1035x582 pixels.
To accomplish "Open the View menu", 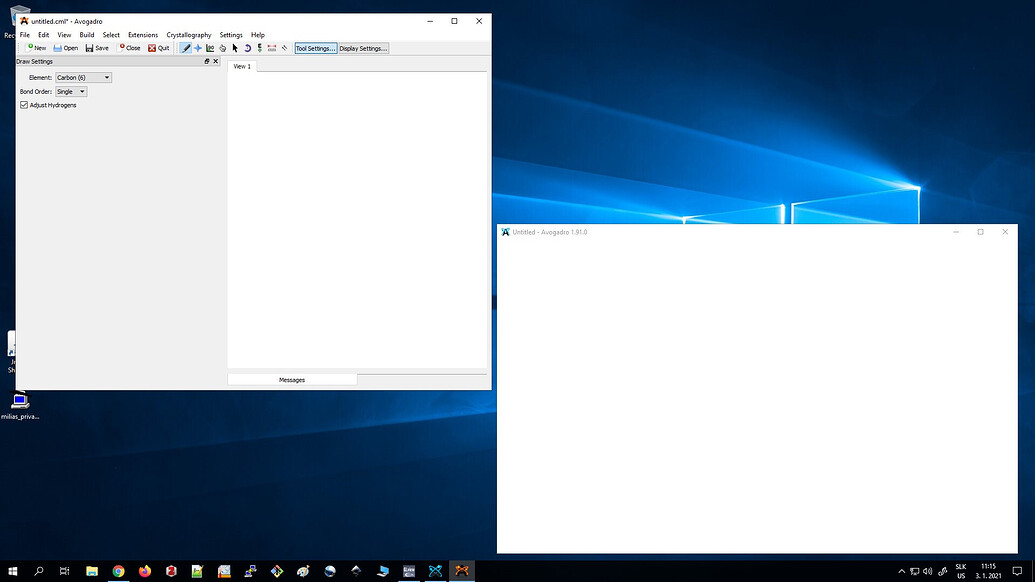I will 64,35.
